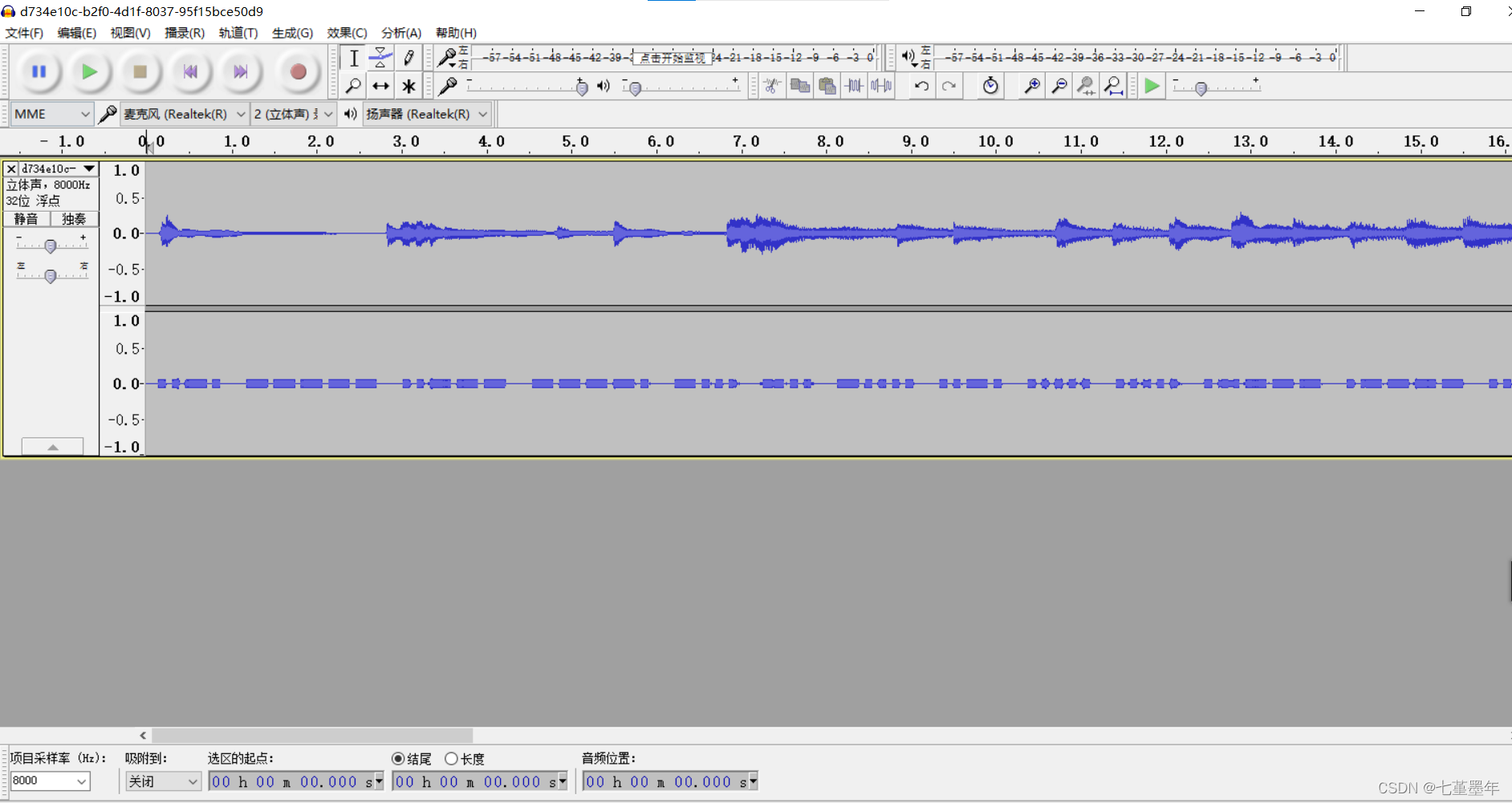Select the Time Shift tool
The image size is (1512, 803).
pyautogui.click(x=380, y=86)
